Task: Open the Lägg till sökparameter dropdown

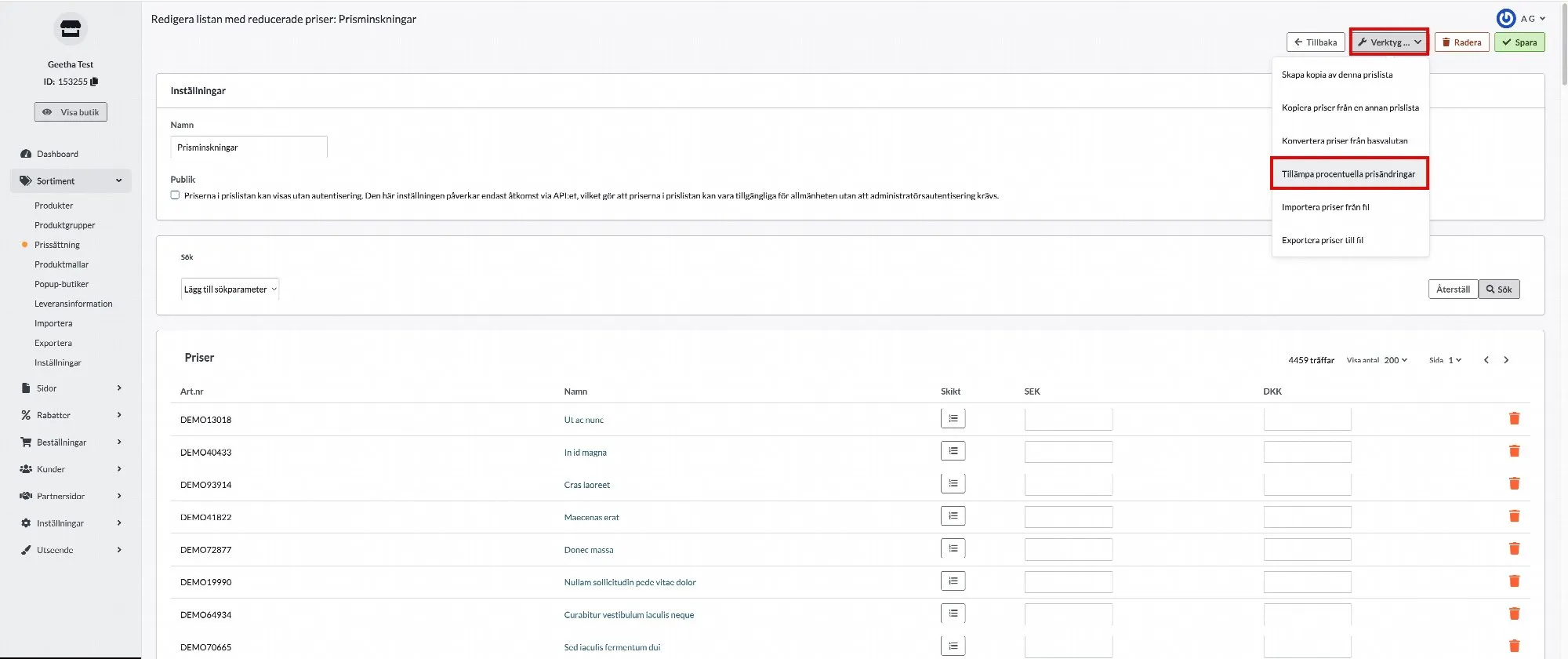Action: 230,289
